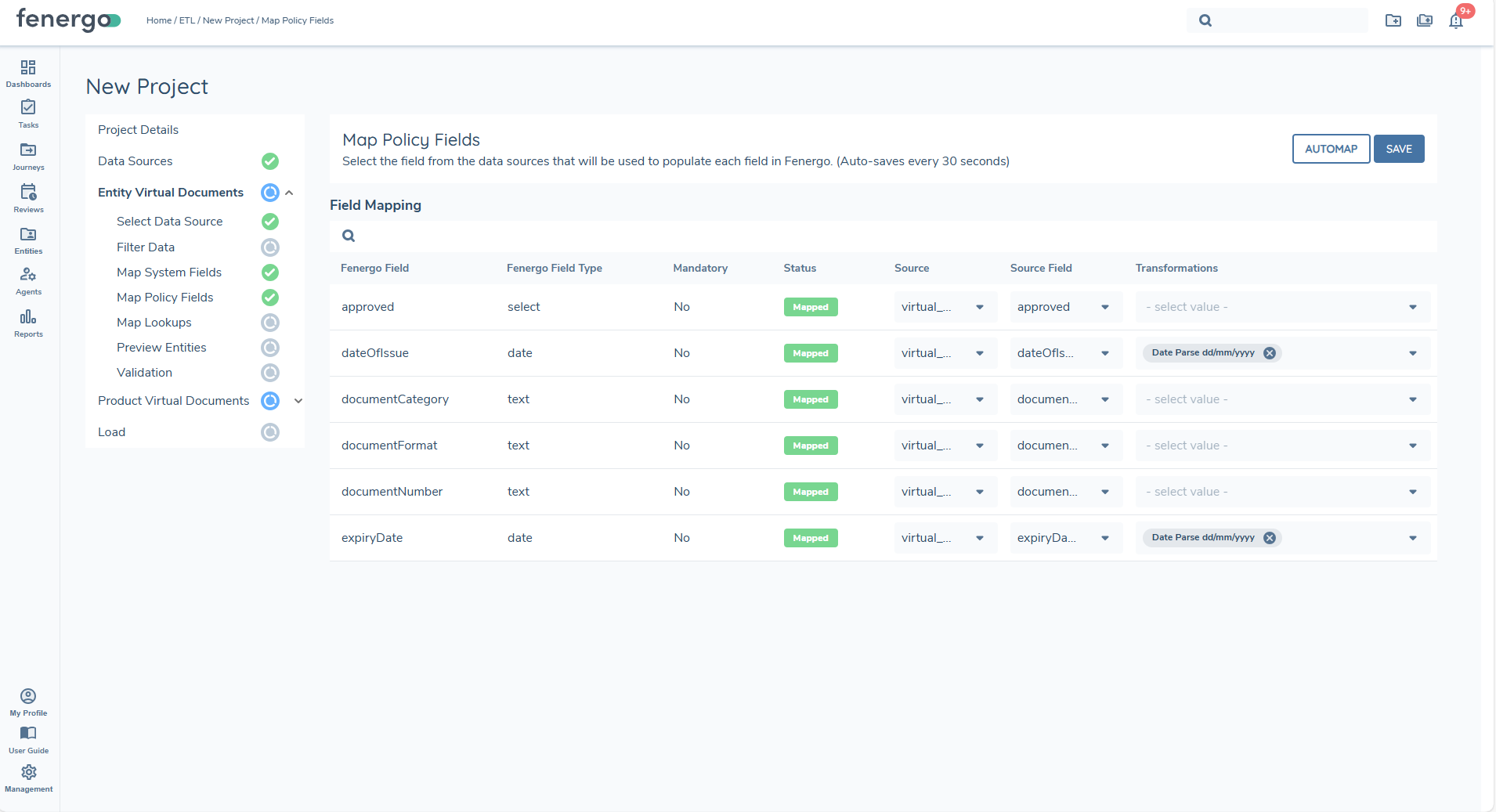Expand the Product Virtual Documents section
1496x812 pixels.
point(298,401)
